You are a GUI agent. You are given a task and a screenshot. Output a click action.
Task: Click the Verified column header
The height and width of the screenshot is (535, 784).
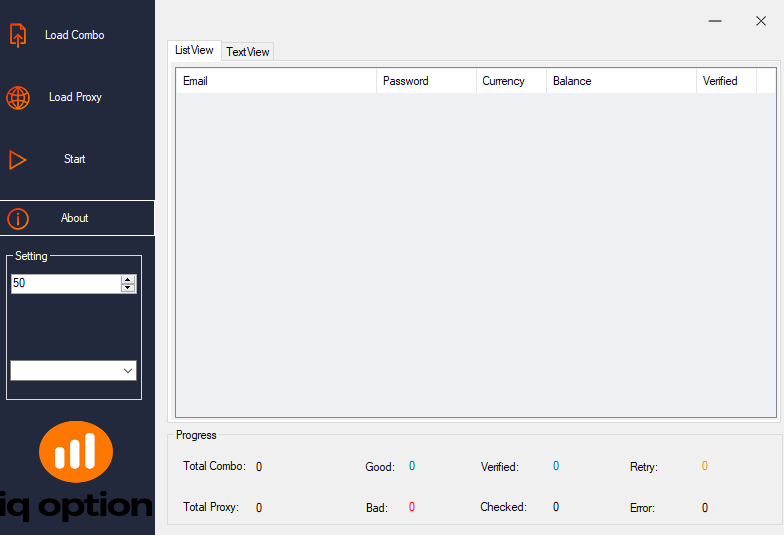pyautogui.click(x=726, y=81)
